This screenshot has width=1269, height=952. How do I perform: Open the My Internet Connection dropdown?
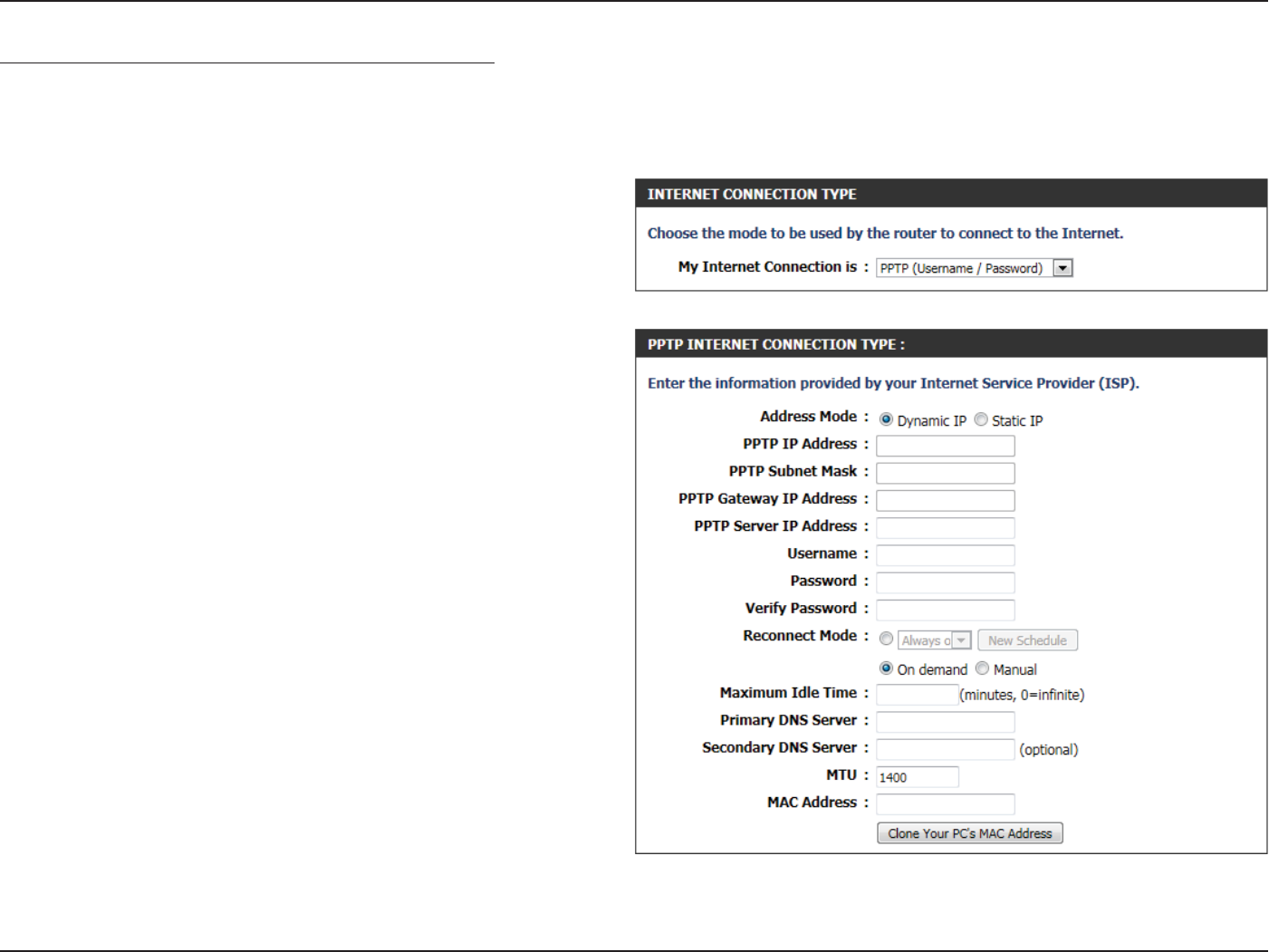click(x=974, y=268)
